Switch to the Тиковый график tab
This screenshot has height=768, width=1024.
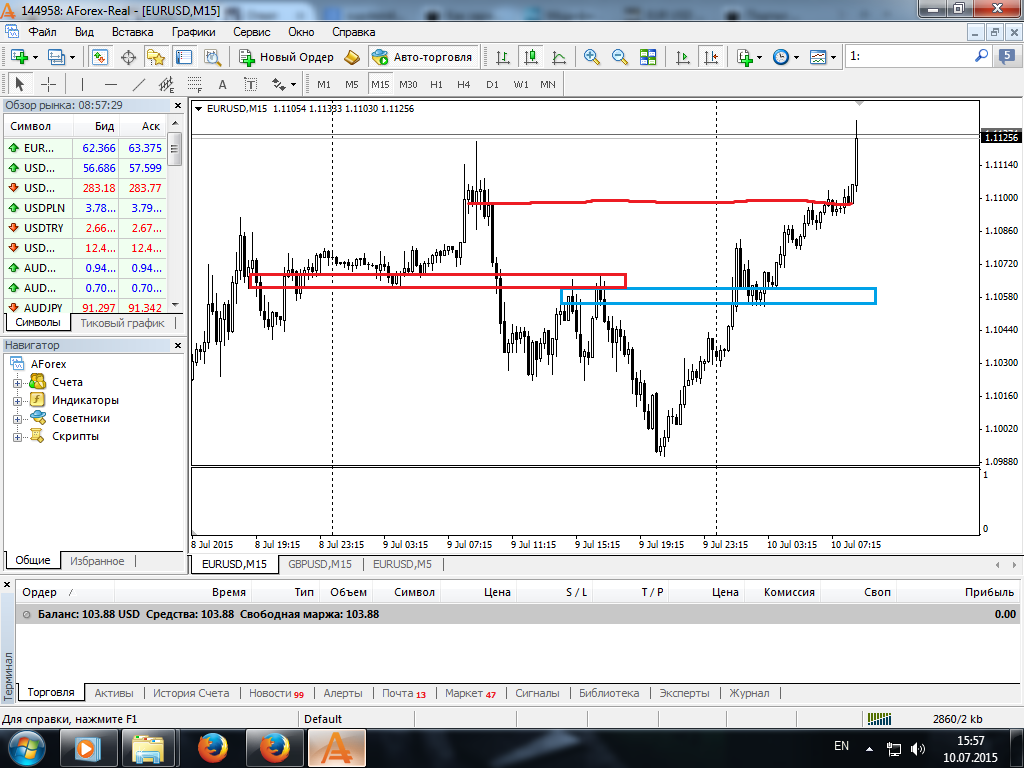point(122,323)
